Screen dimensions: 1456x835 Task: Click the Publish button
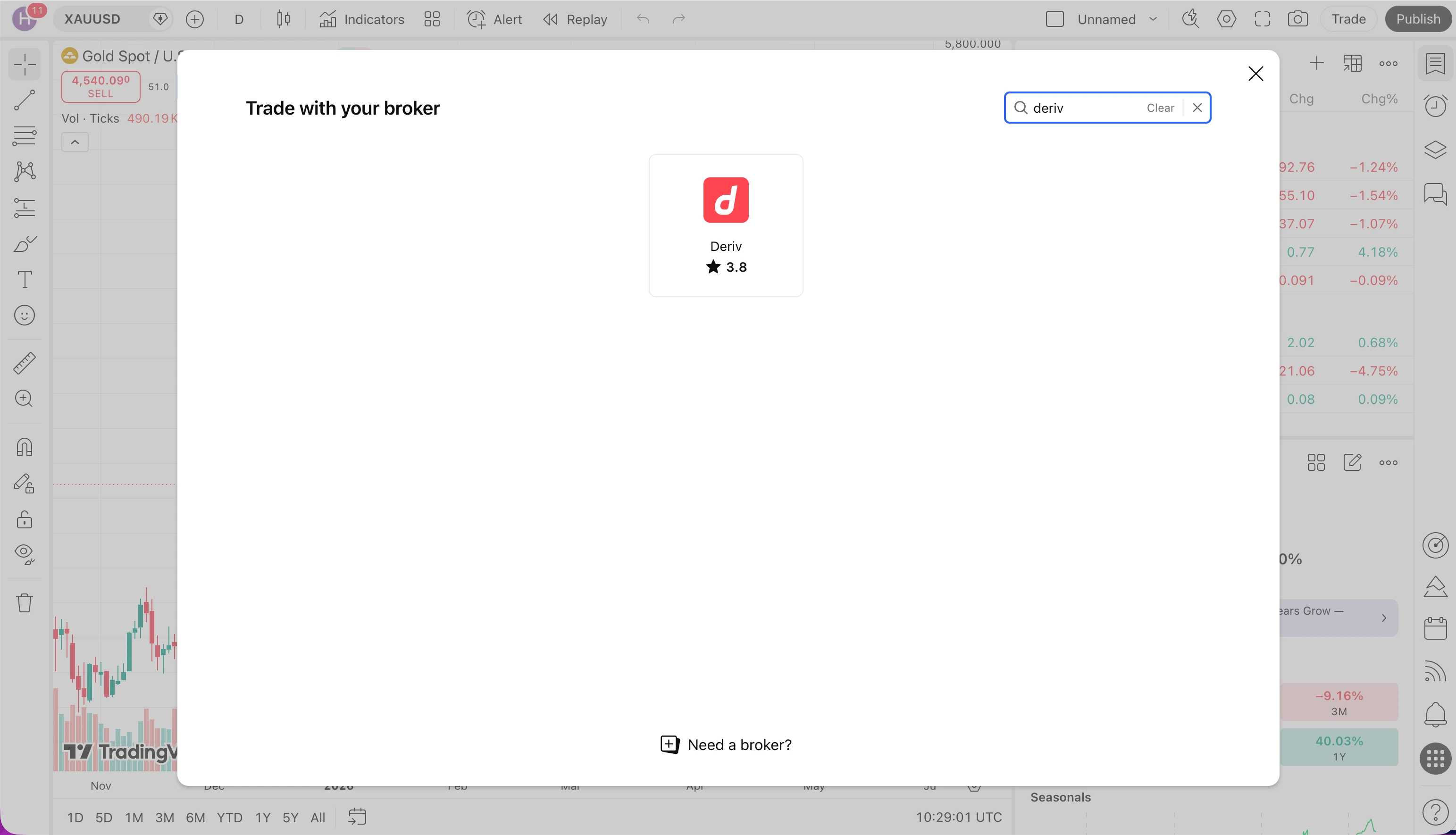pyautogui.click(x=1418, y=19)
